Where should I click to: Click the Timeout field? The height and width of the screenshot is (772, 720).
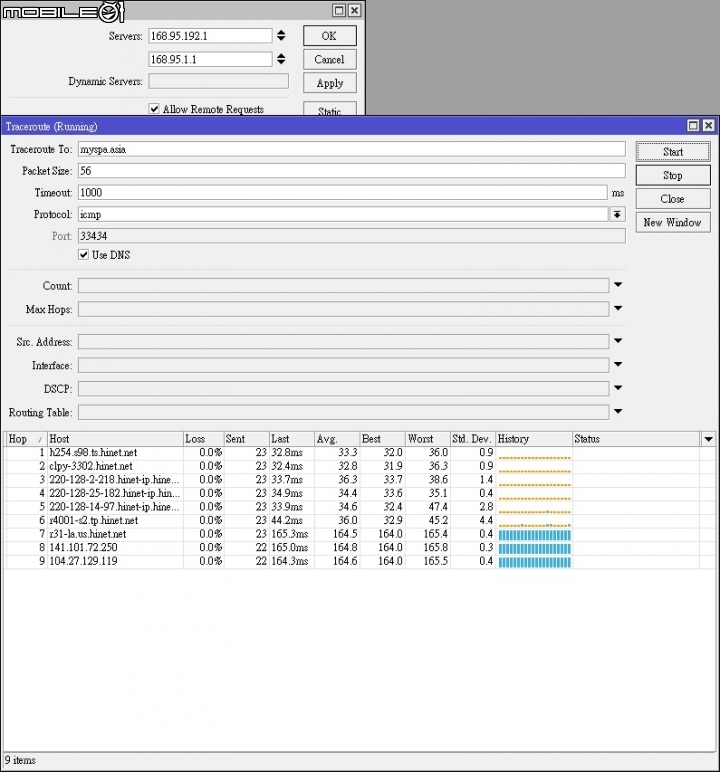(x=342, y=193)
